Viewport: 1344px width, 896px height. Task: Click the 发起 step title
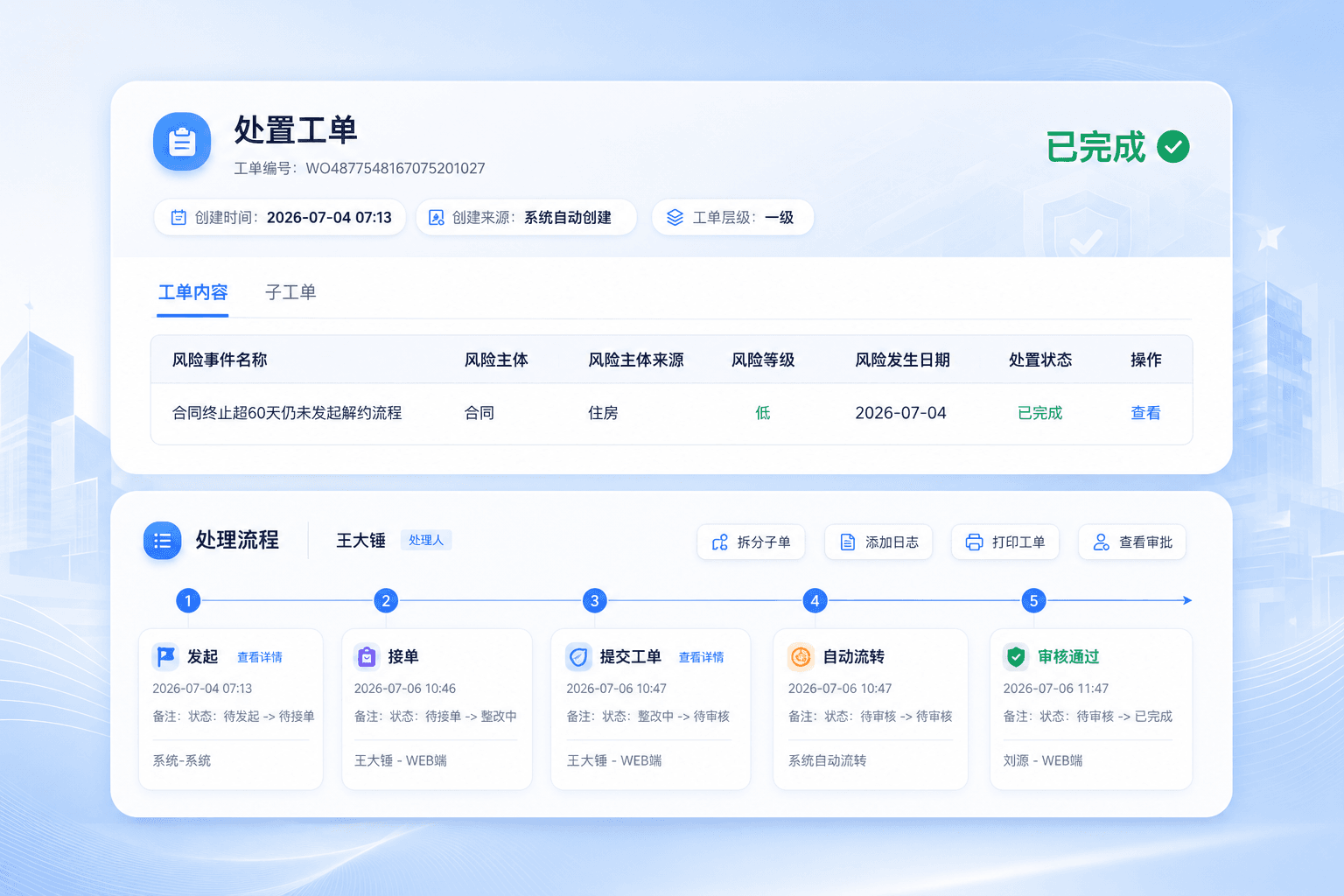coord(202,656)
